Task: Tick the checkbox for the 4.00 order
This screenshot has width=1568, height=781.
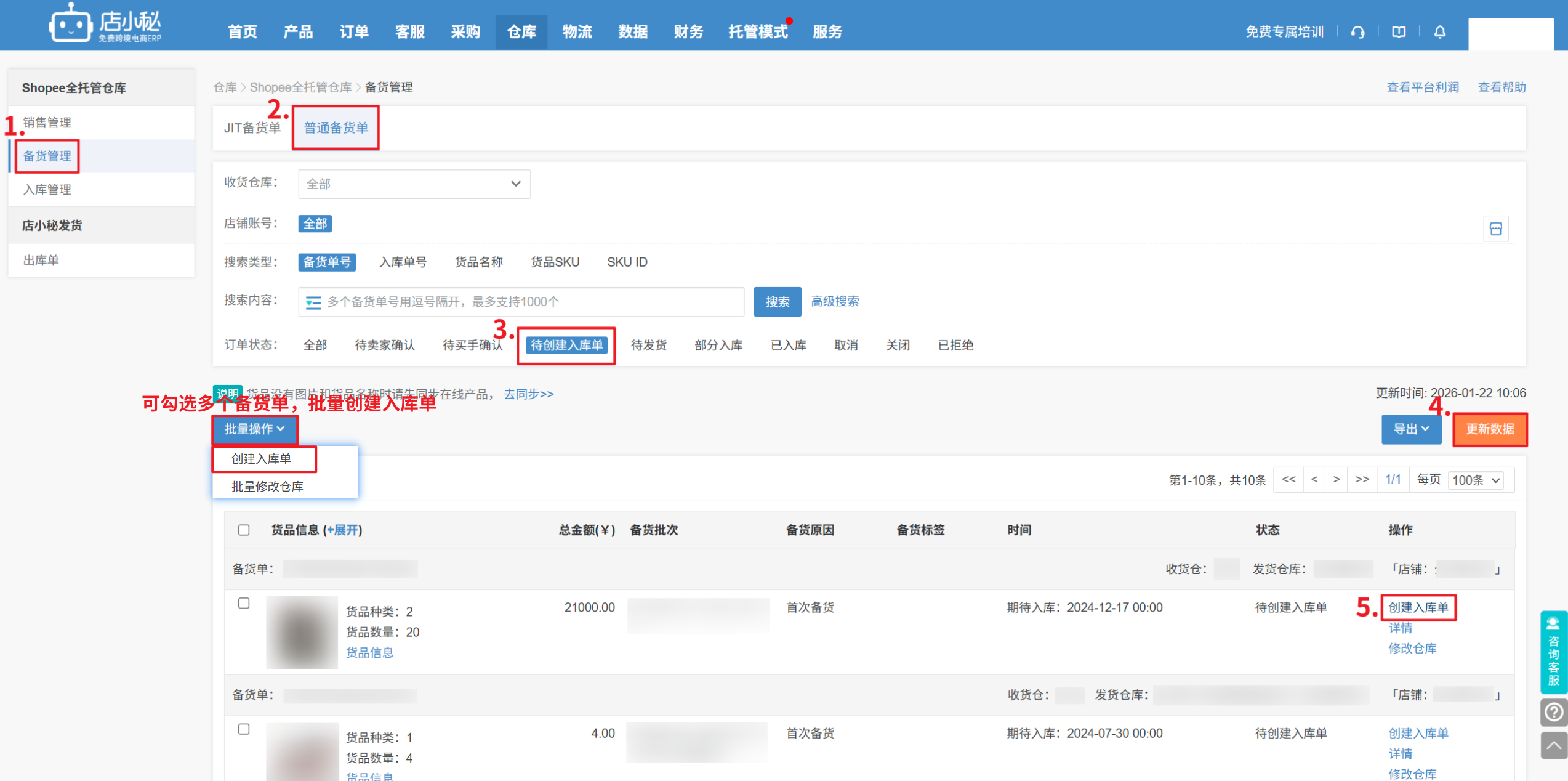Action: point(244,729)
